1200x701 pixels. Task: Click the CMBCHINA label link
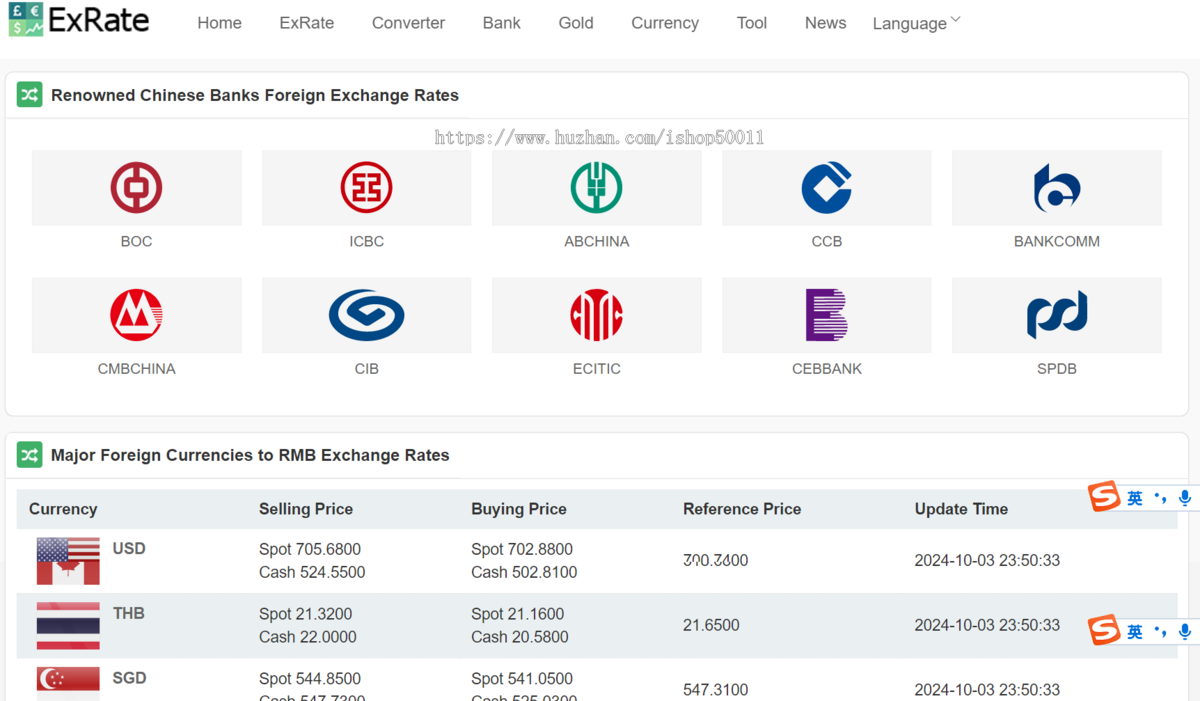[136, 369]
